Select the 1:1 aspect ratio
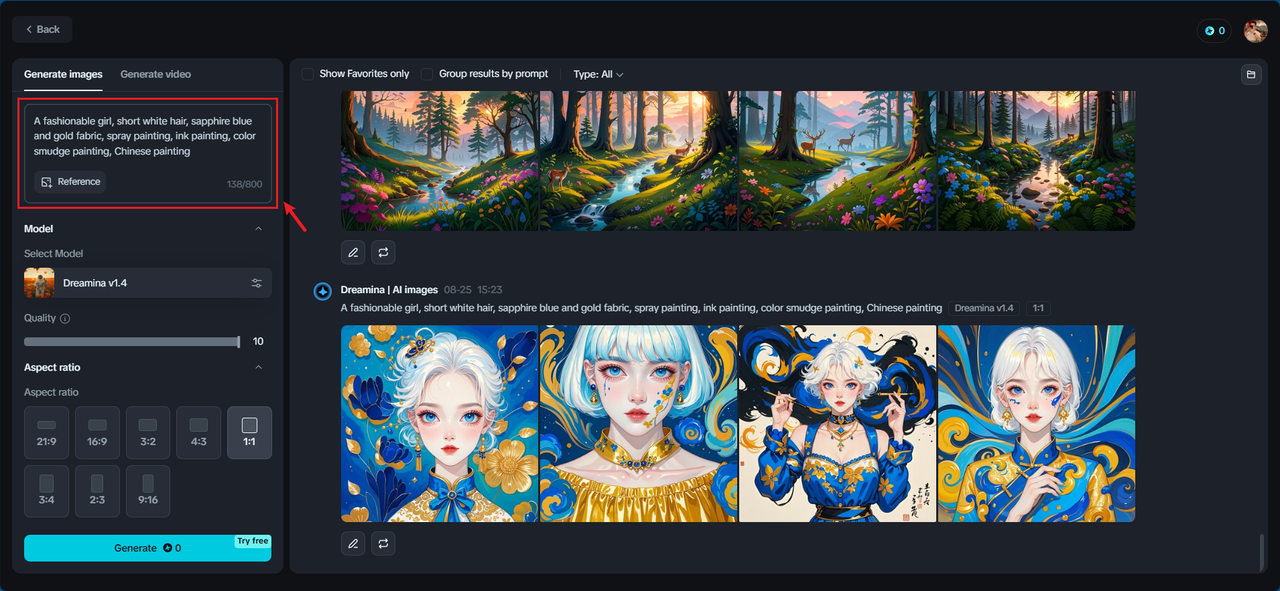This screenshot has width=1280, height=591. (249, 432)
